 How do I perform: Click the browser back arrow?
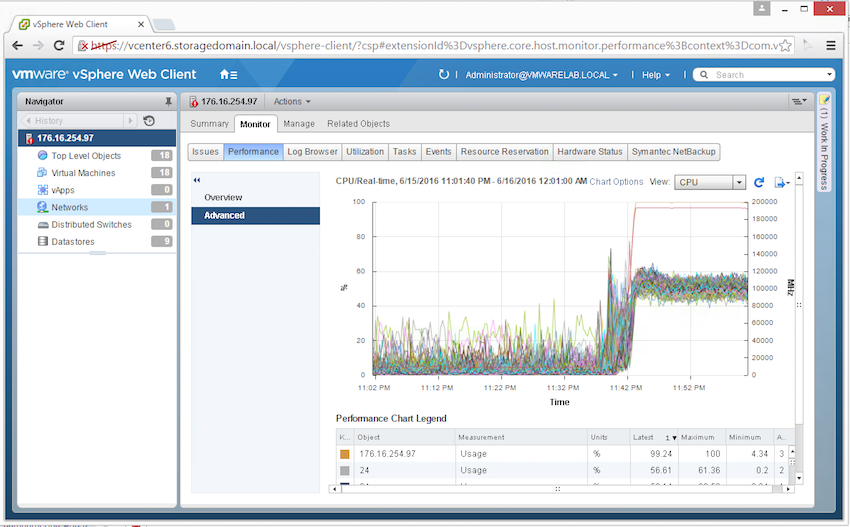(17, 46)
